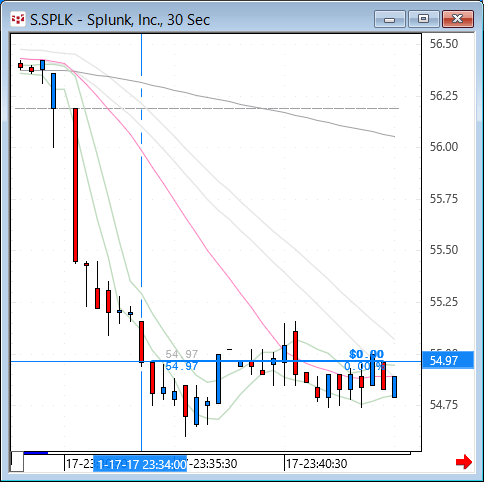Click the 55.75 price axis label
This screenshot has height=482, width=484.
tap(443, 199)
